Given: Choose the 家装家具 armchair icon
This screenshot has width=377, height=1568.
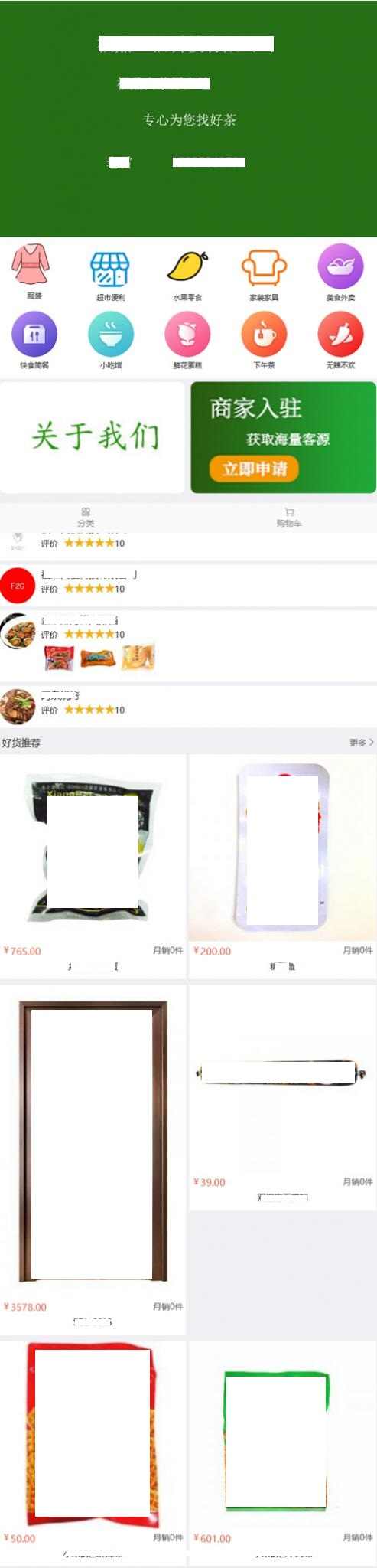Looking at the screenshot, I should coord(264,266).
